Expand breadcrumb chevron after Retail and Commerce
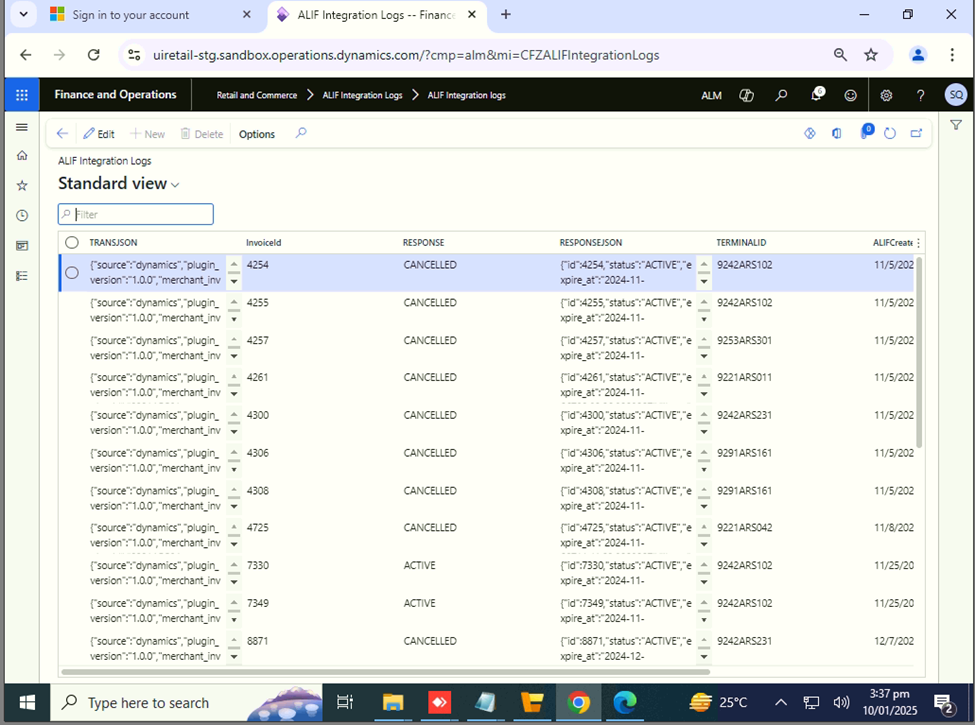Screen dimensions: 975x725 click(x=310, y=95)
